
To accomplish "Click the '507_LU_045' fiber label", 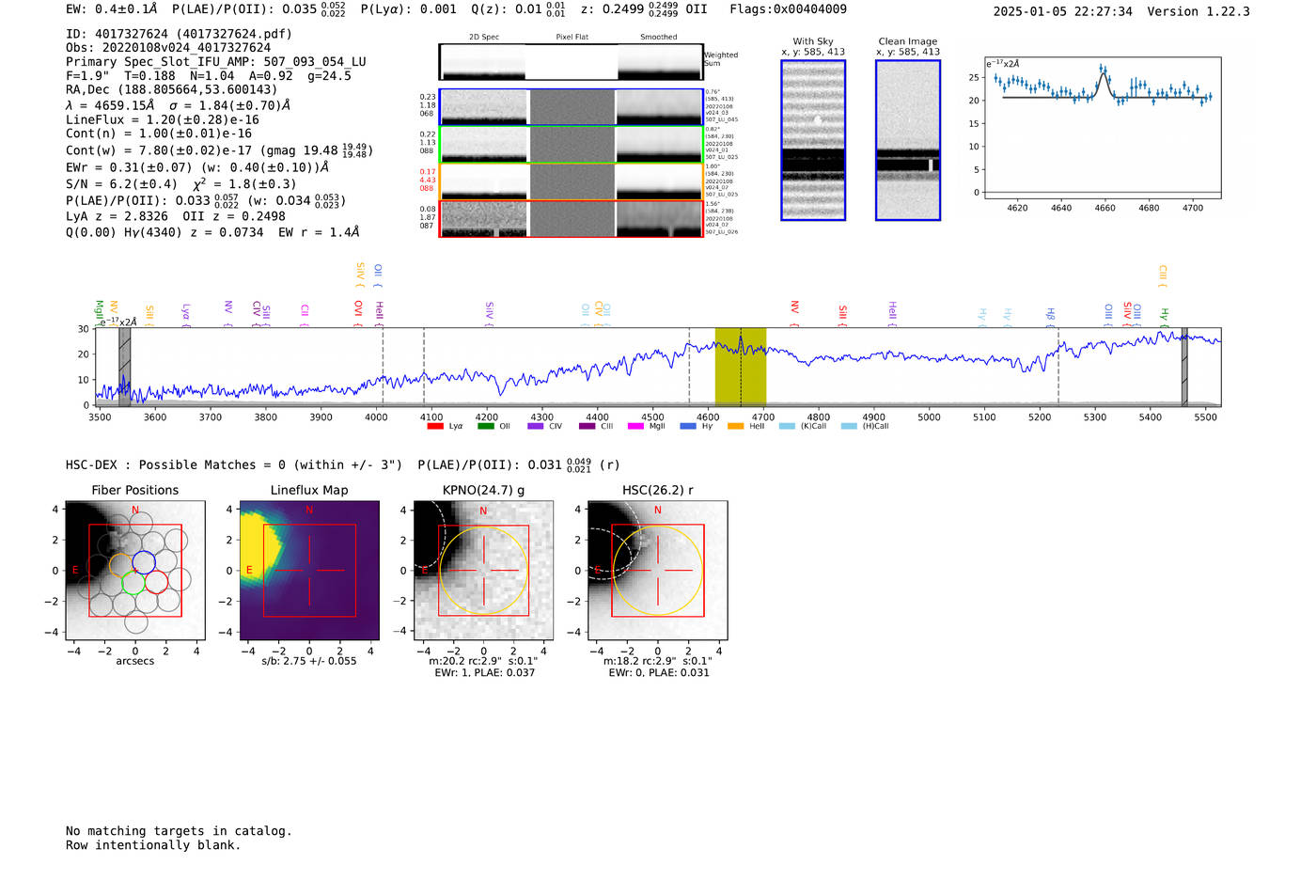I will coord(721,120).
